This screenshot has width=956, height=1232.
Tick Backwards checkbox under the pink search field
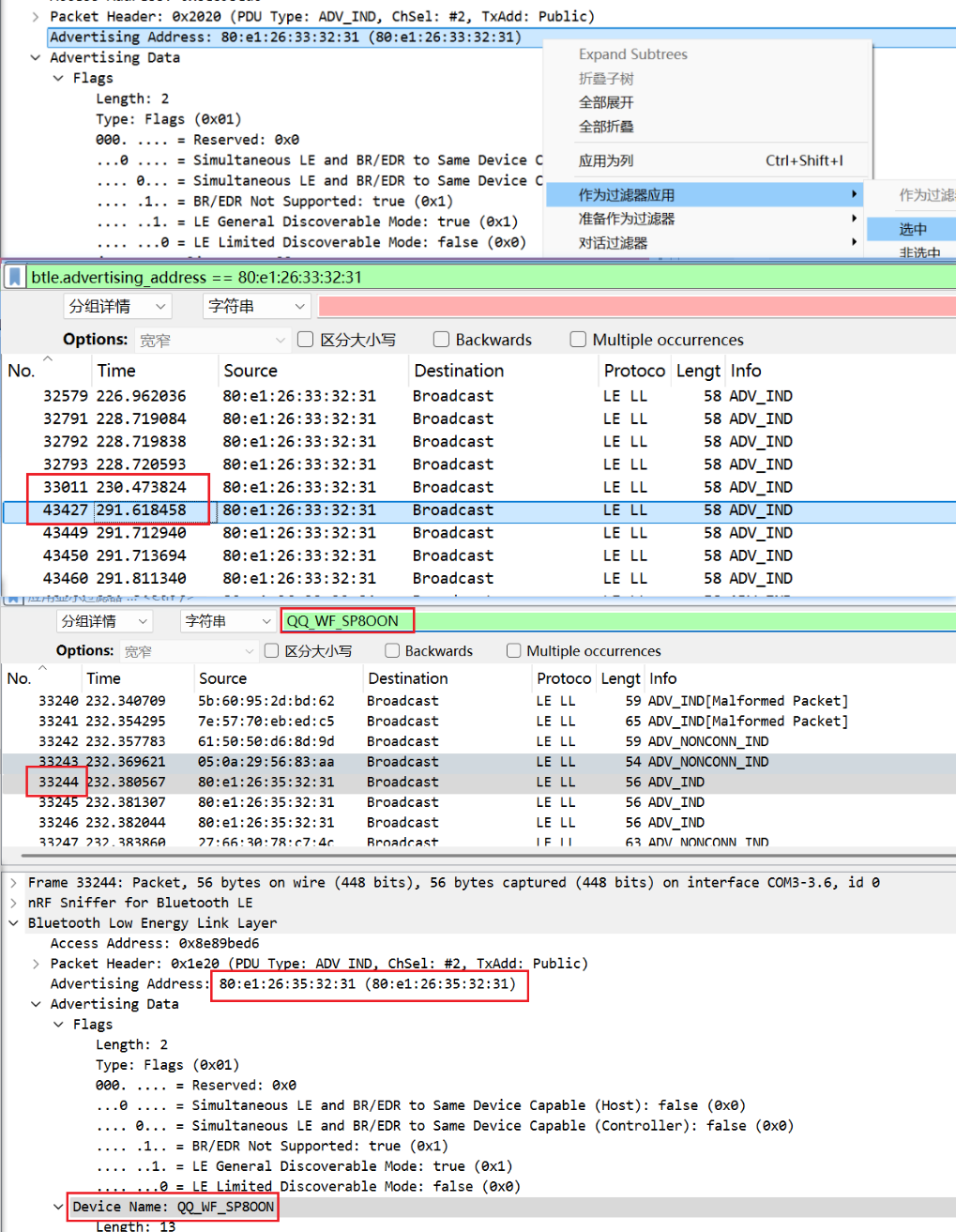[x=441, y=340]
